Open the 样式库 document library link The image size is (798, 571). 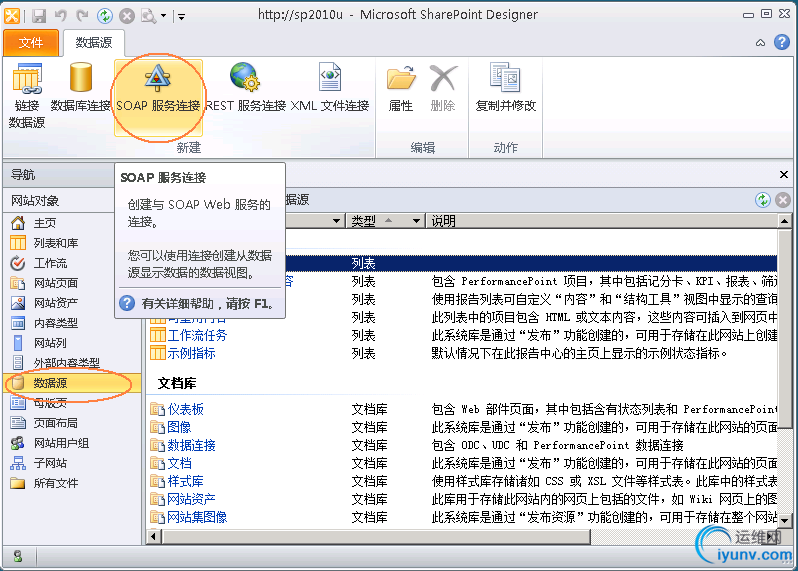(x=185, y=481)
